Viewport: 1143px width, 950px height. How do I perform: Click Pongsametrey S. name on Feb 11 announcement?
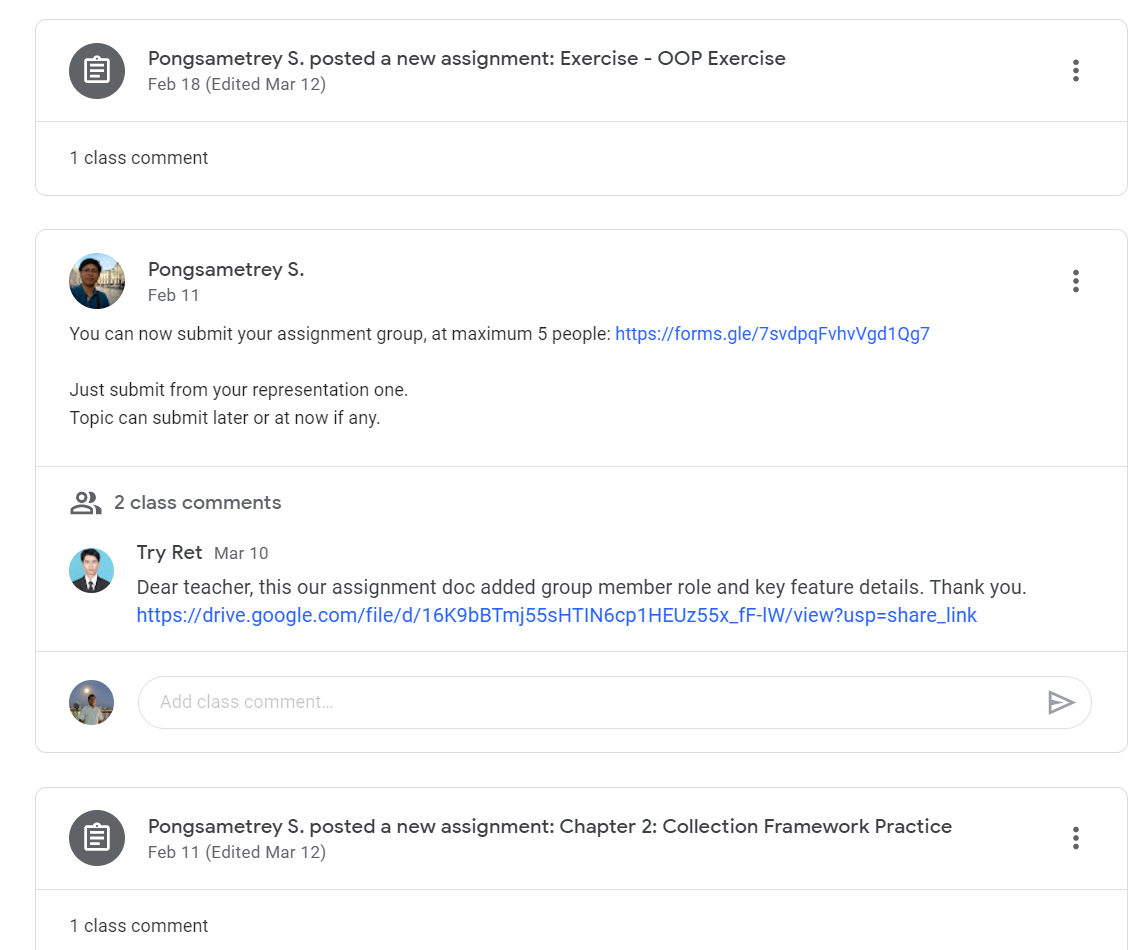pos(225,269)
